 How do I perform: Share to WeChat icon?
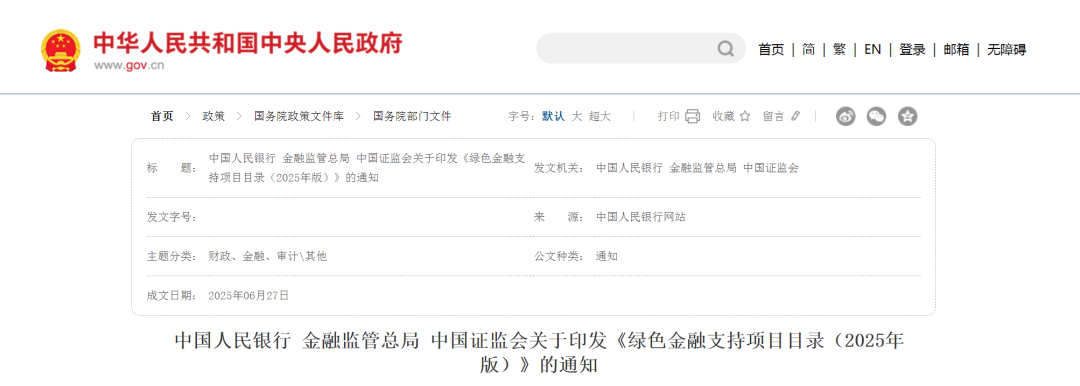(x=876, y=116)
